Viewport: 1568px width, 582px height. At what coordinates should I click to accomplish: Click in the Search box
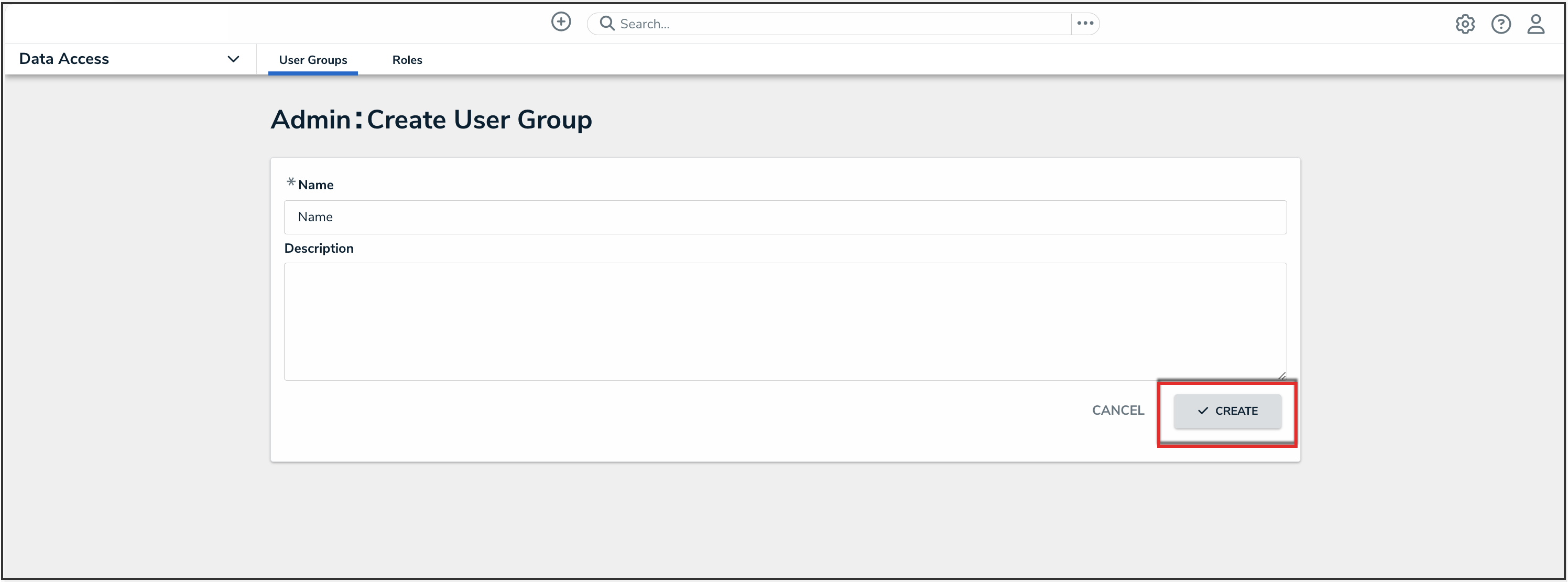coord(840,24)
